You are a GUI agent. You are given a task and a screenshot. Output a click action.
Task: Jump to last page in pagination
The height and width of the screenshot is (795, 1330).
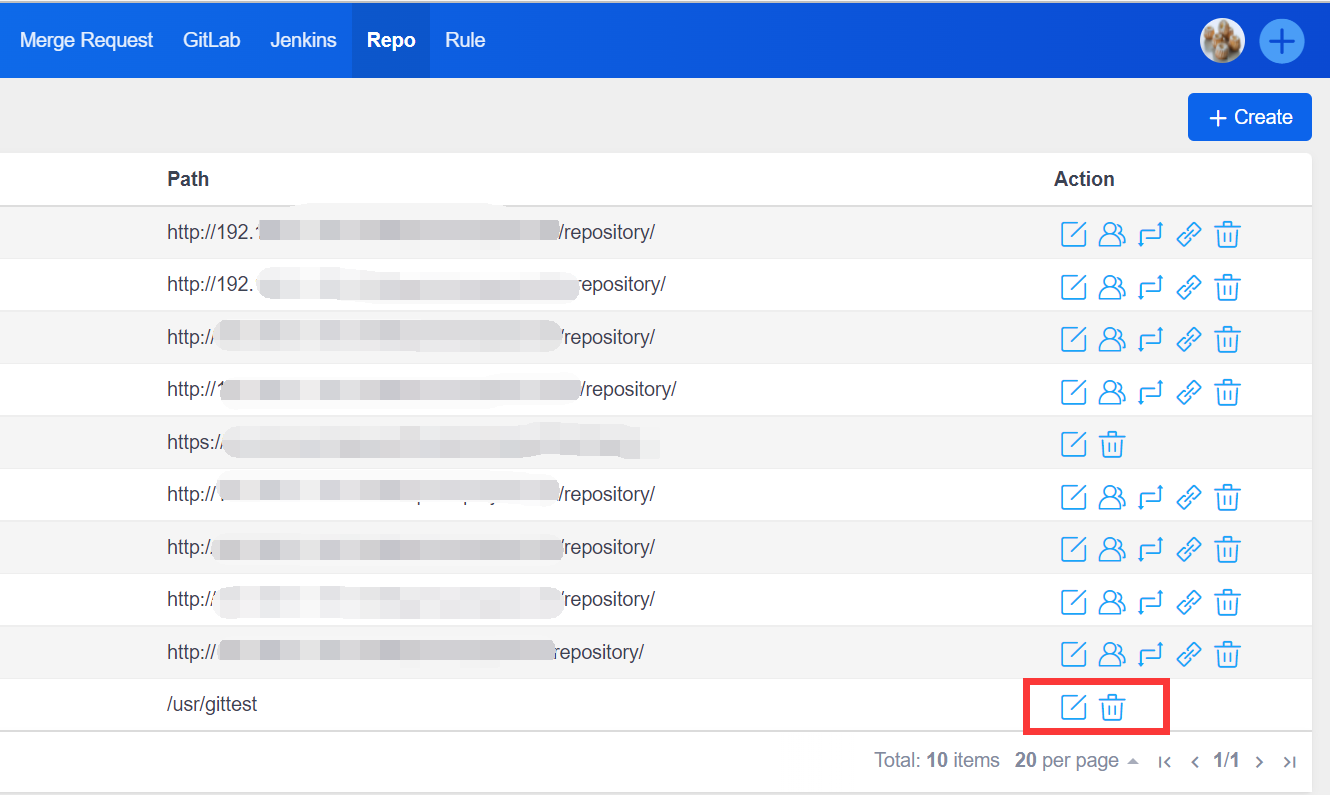point(1290,762)
